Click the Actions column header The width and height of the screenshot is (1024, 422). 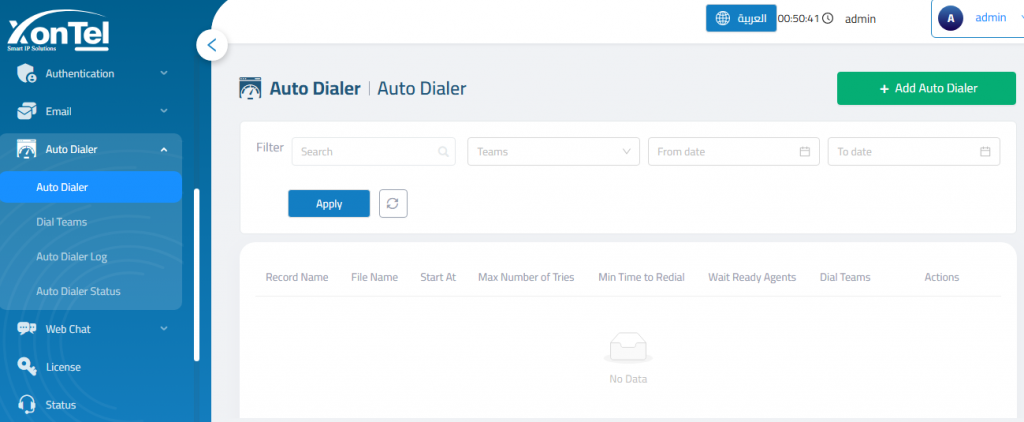click(x=941, y=277)
